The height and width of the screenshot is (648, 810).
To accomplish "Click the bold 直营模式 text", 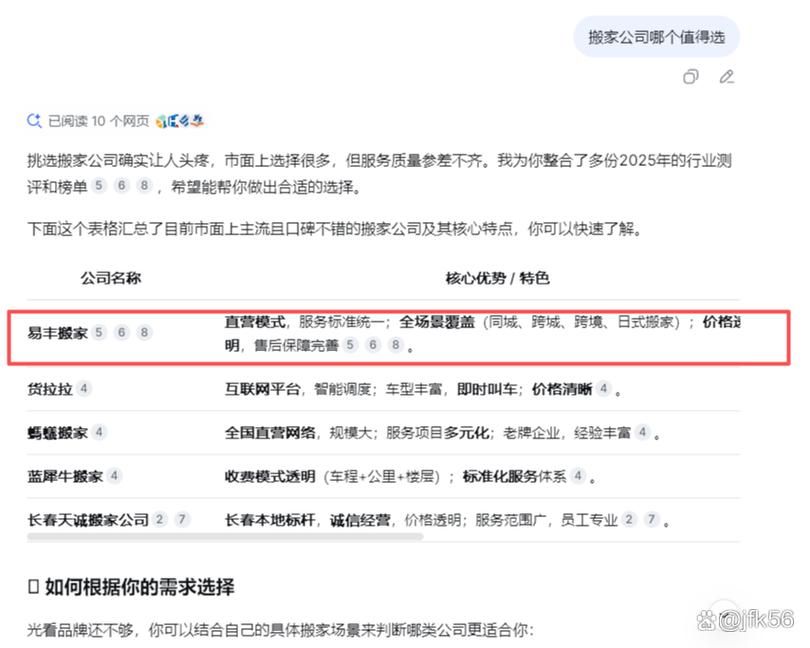I will pyautogui.click(x=255, y=322).
